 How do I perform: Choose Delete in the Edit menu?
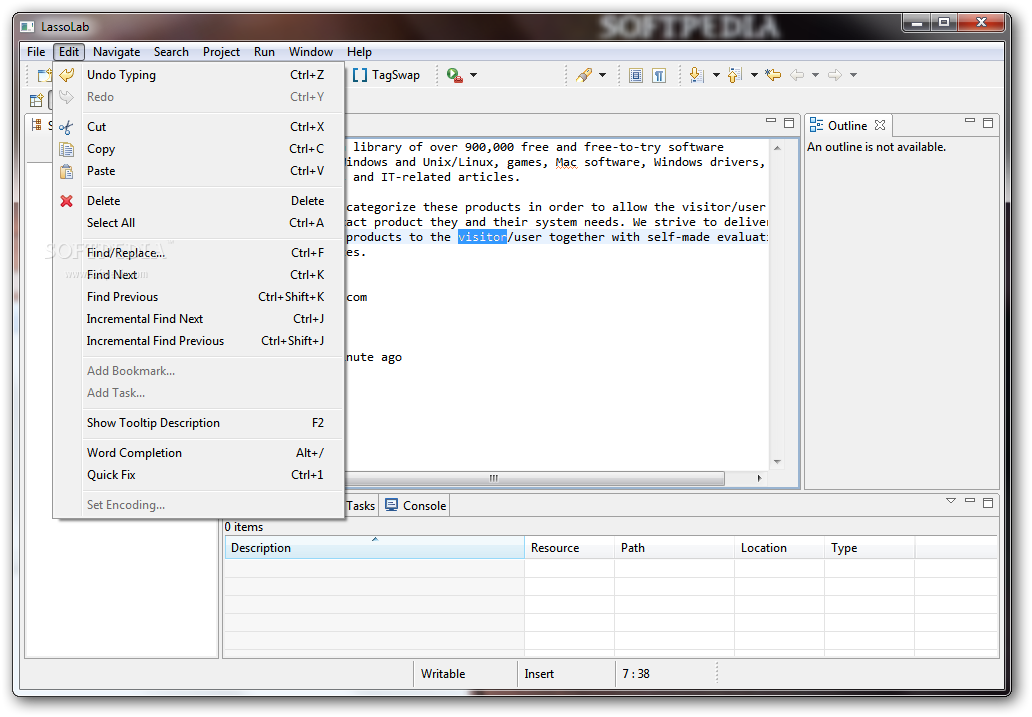click(x=199, y=201)
